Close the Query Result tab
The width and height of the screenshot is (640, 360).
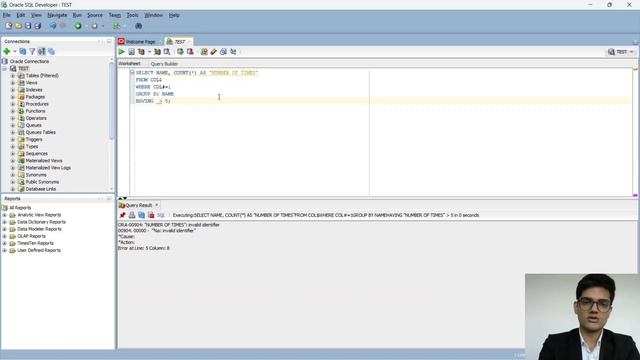click(156, 205)
